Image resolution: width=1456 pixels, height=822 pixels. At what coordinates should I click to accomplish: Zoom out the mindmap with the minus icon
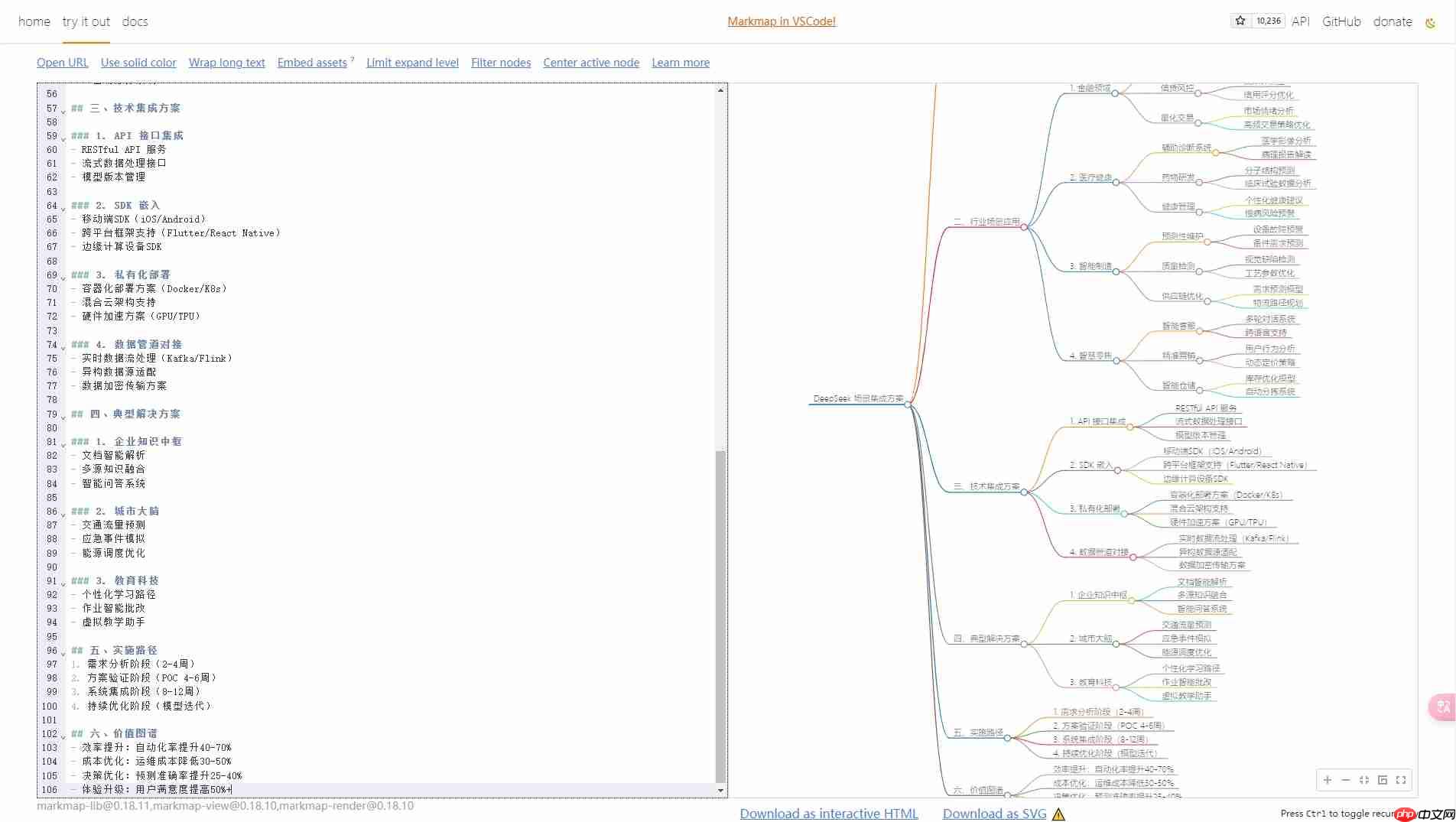(1346, 780)
